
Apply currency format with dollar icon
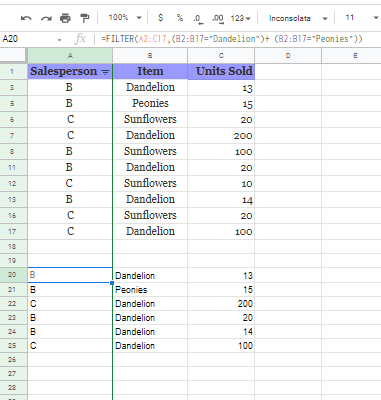[x=160, y=18]
